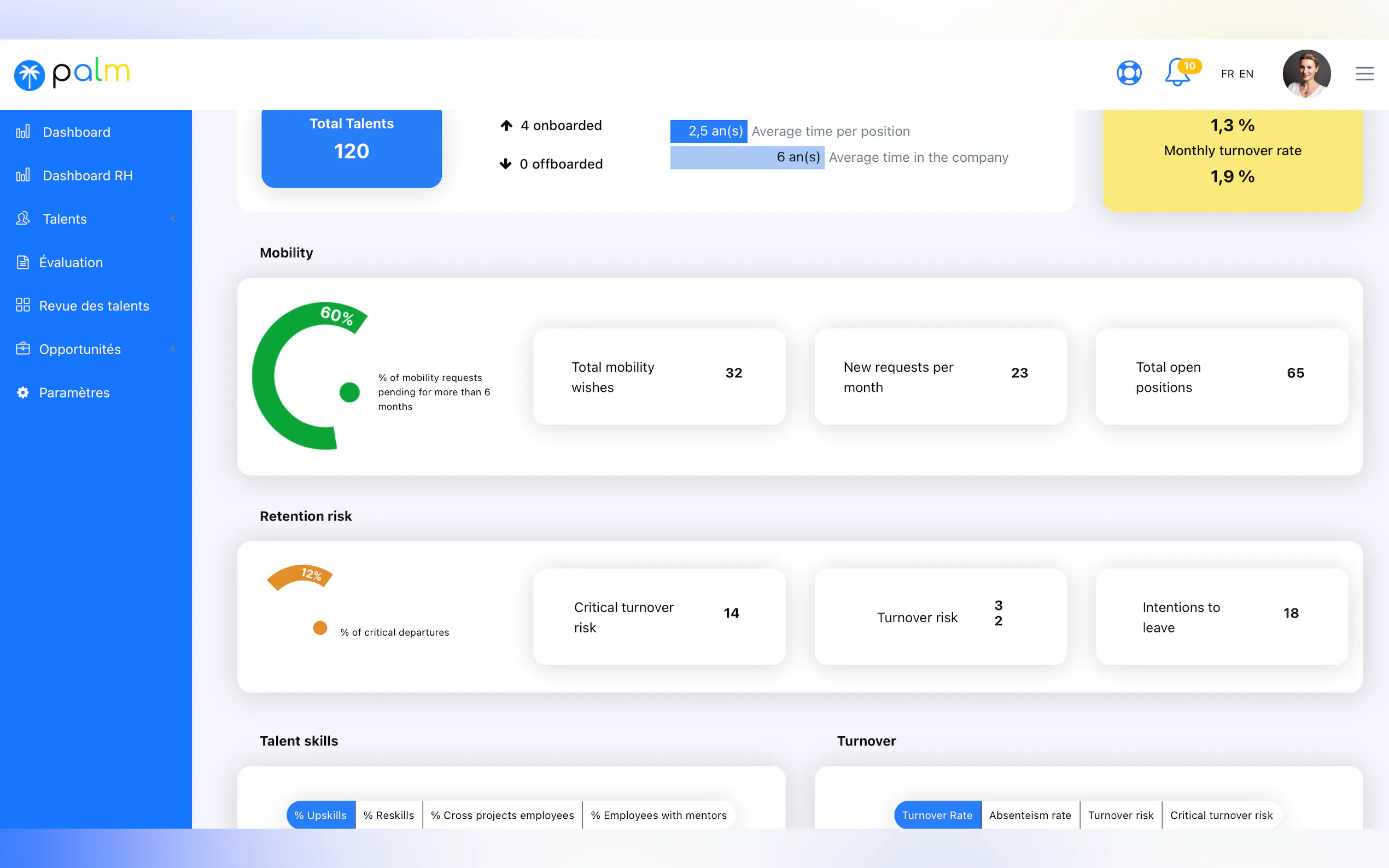Switch language to FR

[1227, 74]
